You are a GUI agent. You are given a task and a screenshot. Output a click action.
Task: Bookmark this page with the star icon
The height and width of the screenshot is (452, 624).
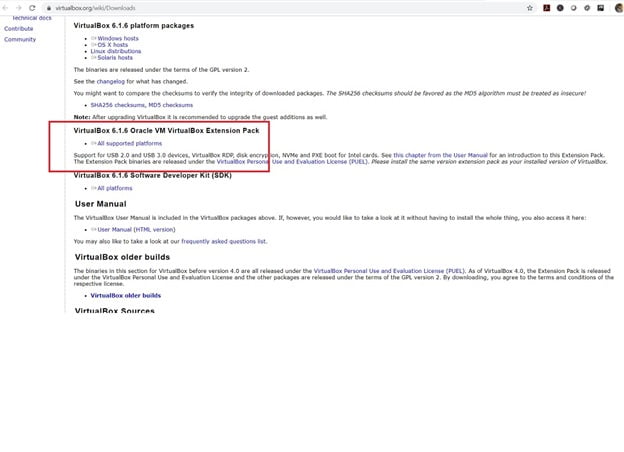530,8
